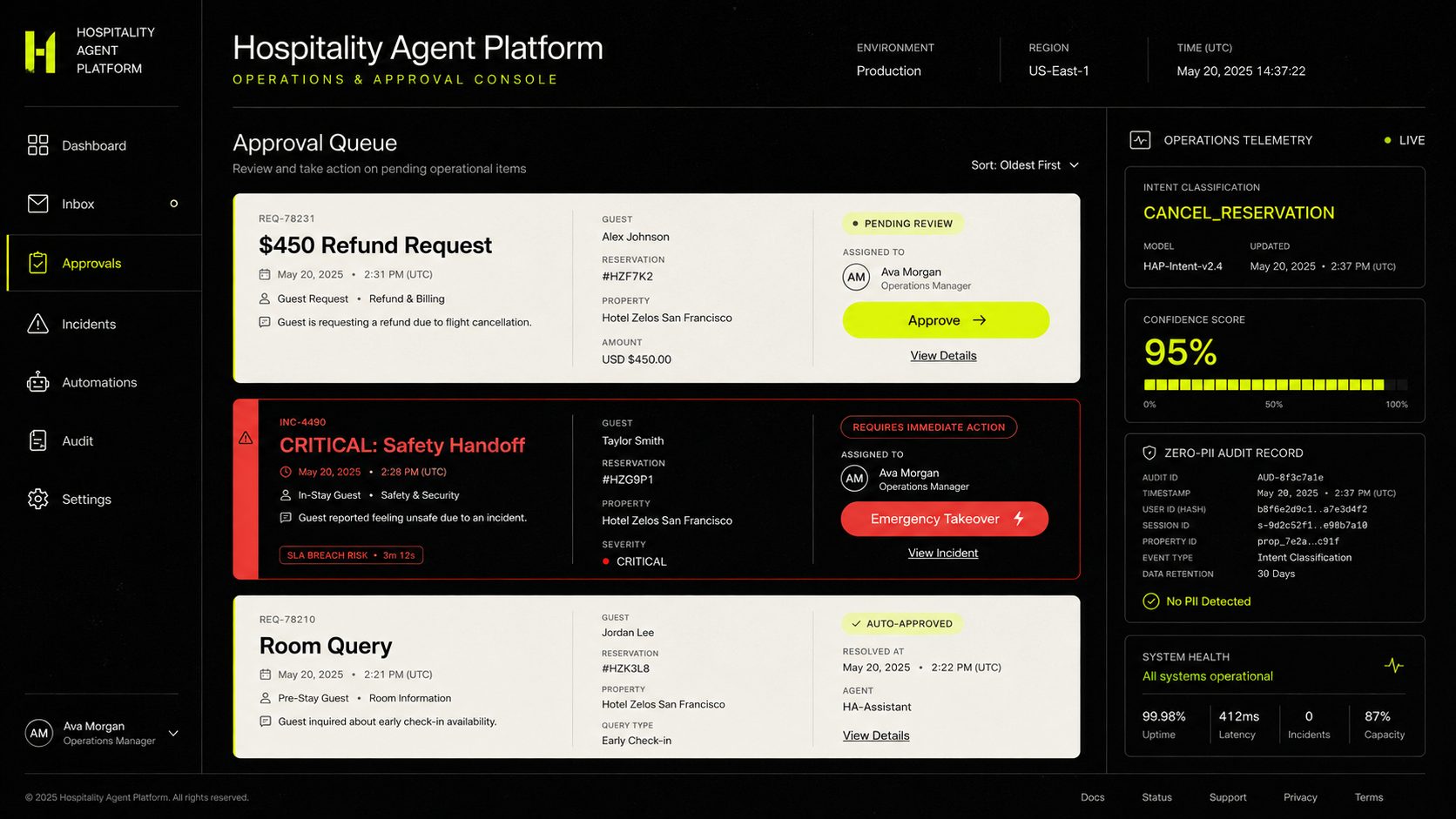
Task: Click the Automations robot icon
Action: click(x=38, y=382)
